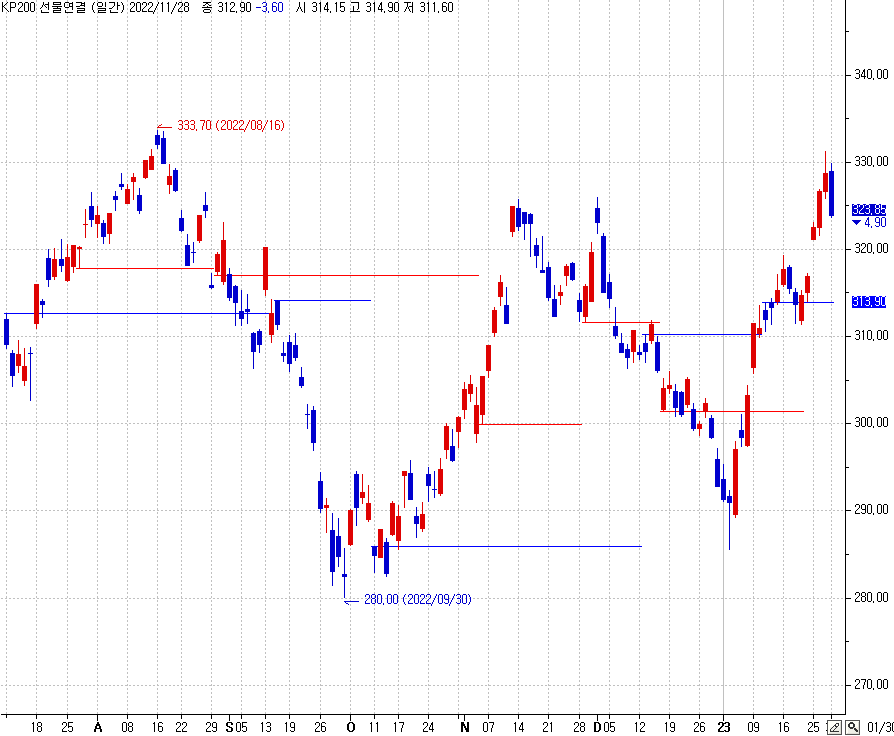Image resolution: width=894 pixels, height=736 pixels.
Task: Select the 270.00 price axis label
Action: click(x=870, y=685)
